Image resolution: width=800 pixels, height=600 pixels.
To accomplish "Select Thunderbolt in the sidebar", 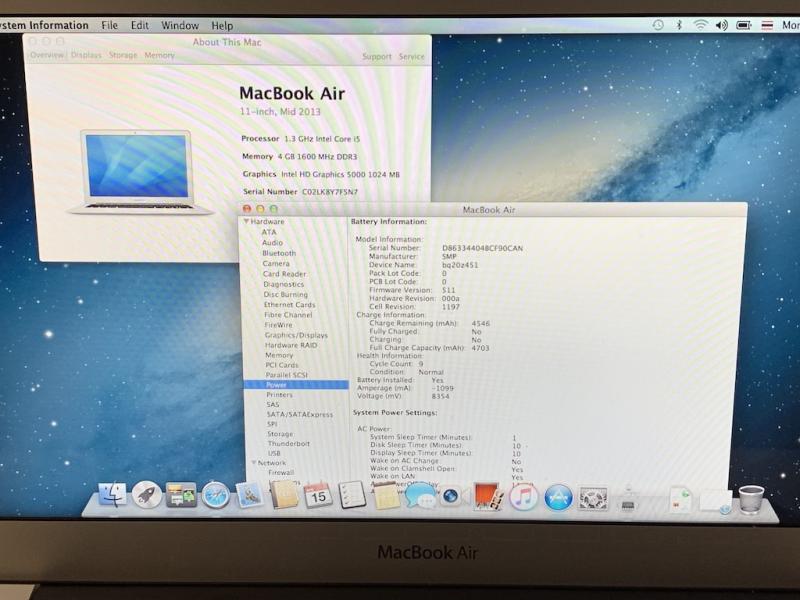I will tap(288, 444).
